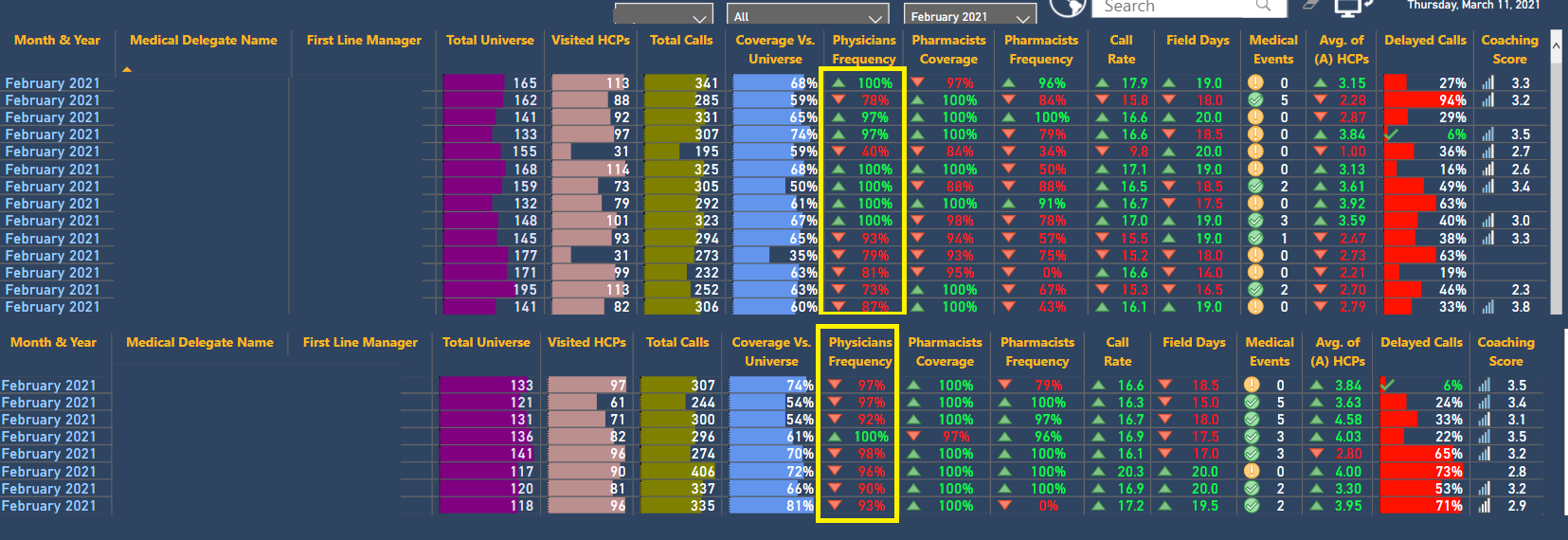Sort upper table by 'Call Rate' header
Image resolution: width=1568 pixels, height=540 pixels.
point(1121,49)
